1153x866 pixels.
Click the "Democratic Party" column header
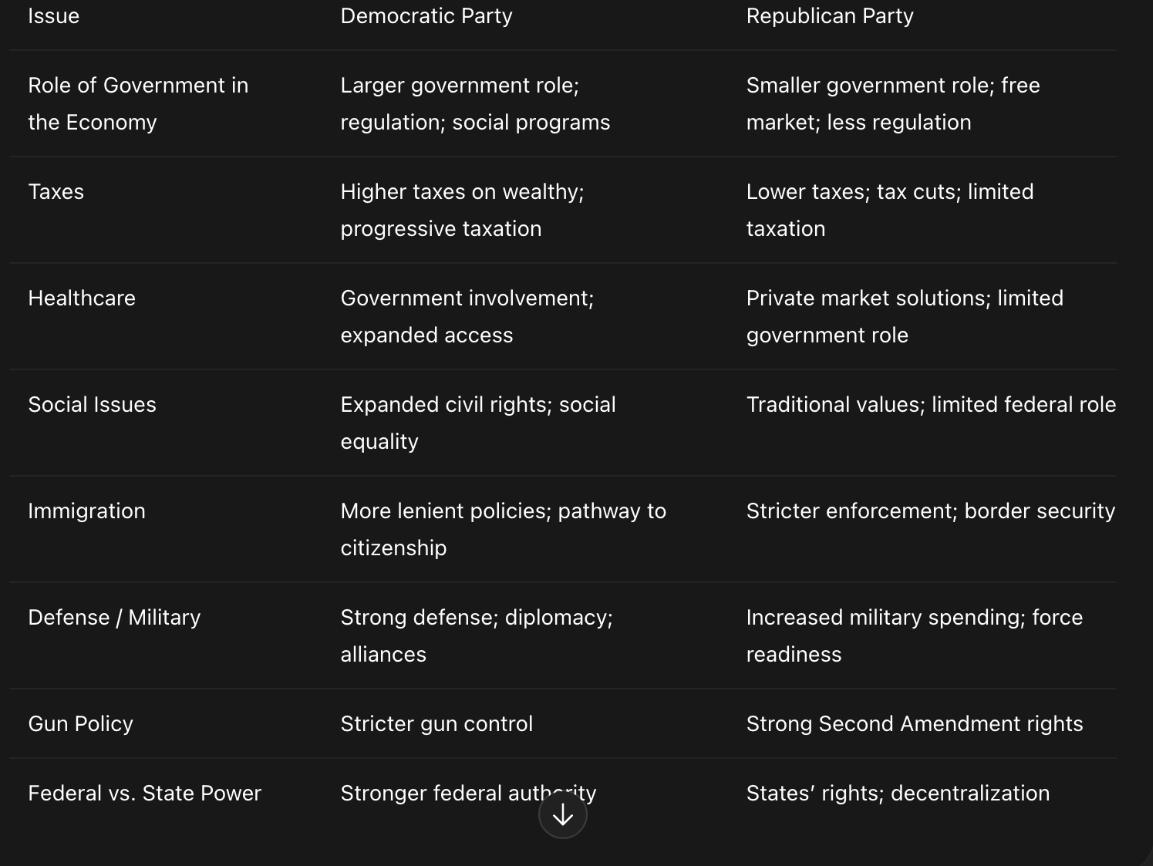[426, 16]
